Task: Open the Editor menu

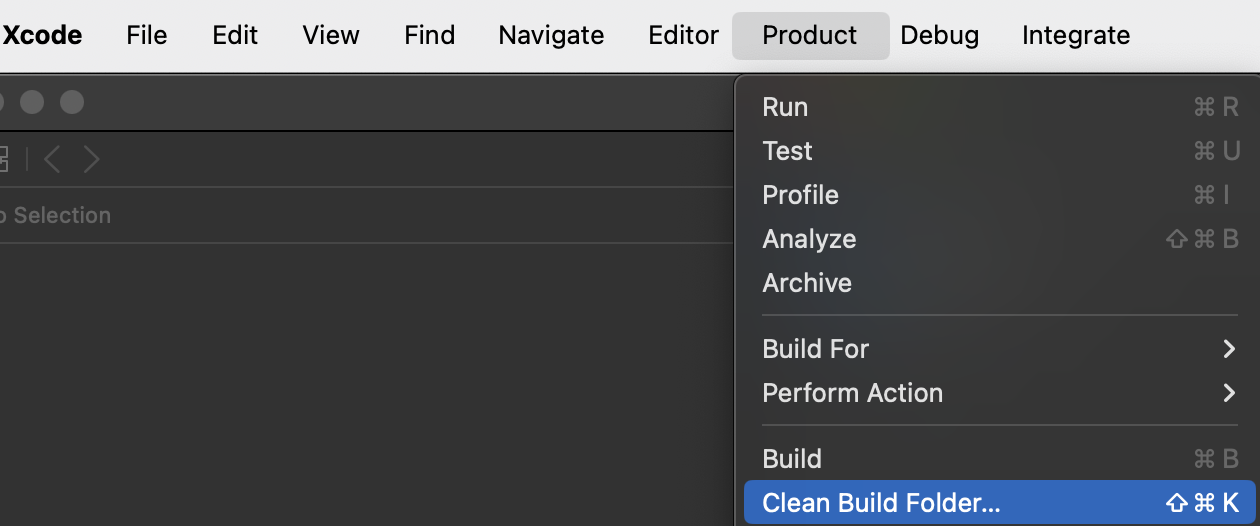Action: point(683,35)
